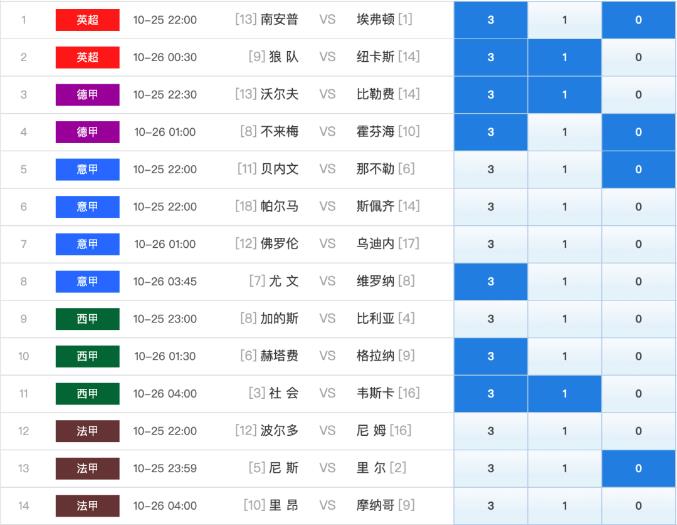Click the 英超 league tag in row 1
677x525 pixels.
coord(88,20)
